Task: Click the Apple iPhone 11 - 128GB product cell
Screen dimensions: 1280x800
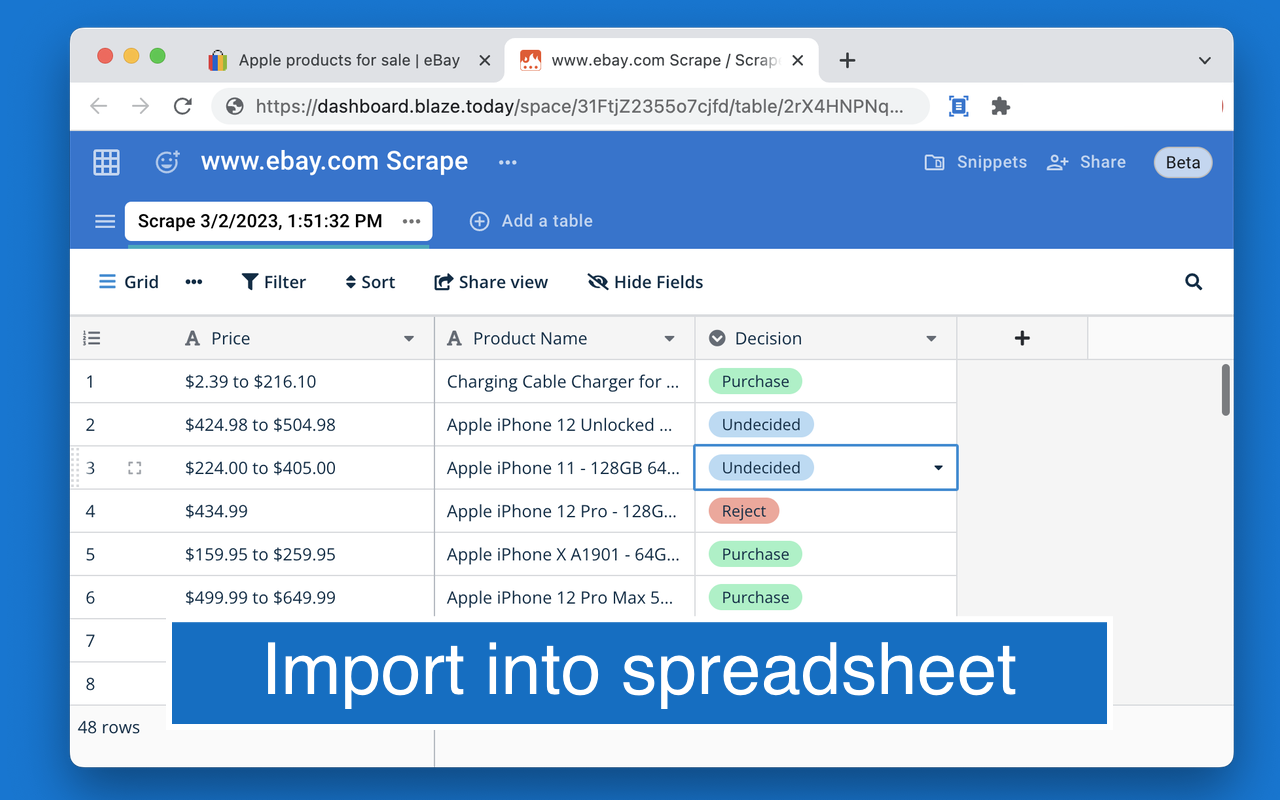Action: [565, 468]
